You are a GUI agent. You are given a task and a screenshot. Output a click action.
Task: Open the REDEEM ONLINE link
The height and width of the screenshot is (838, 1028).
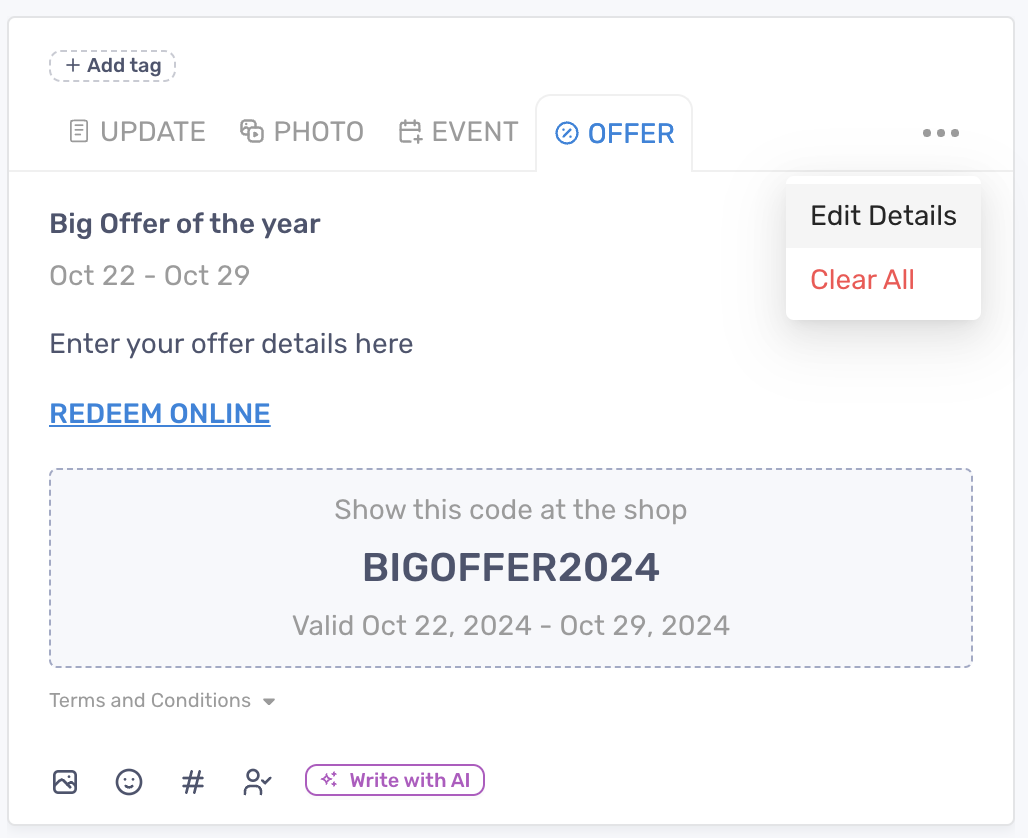click(x=160, y=414)
